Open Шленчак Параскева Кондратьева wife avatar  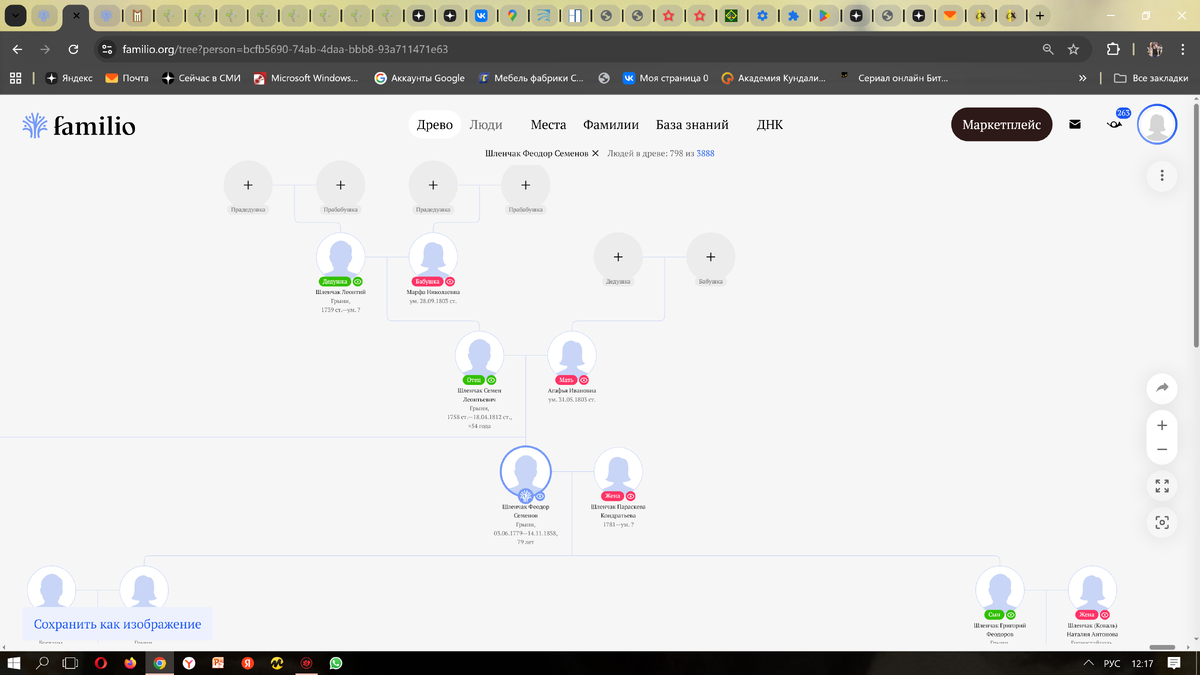[x=618, y=471]
